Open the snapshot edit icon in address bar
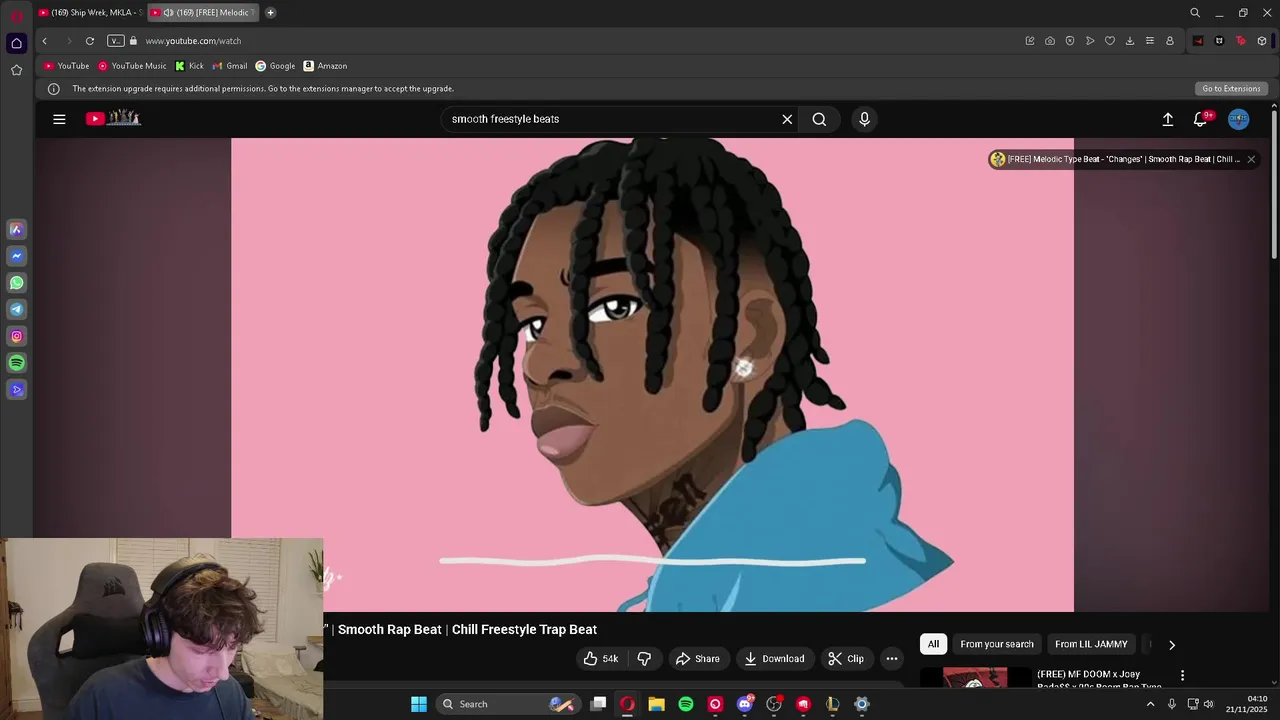This screenshot has height=720, width=1280. coord(1030,41)
